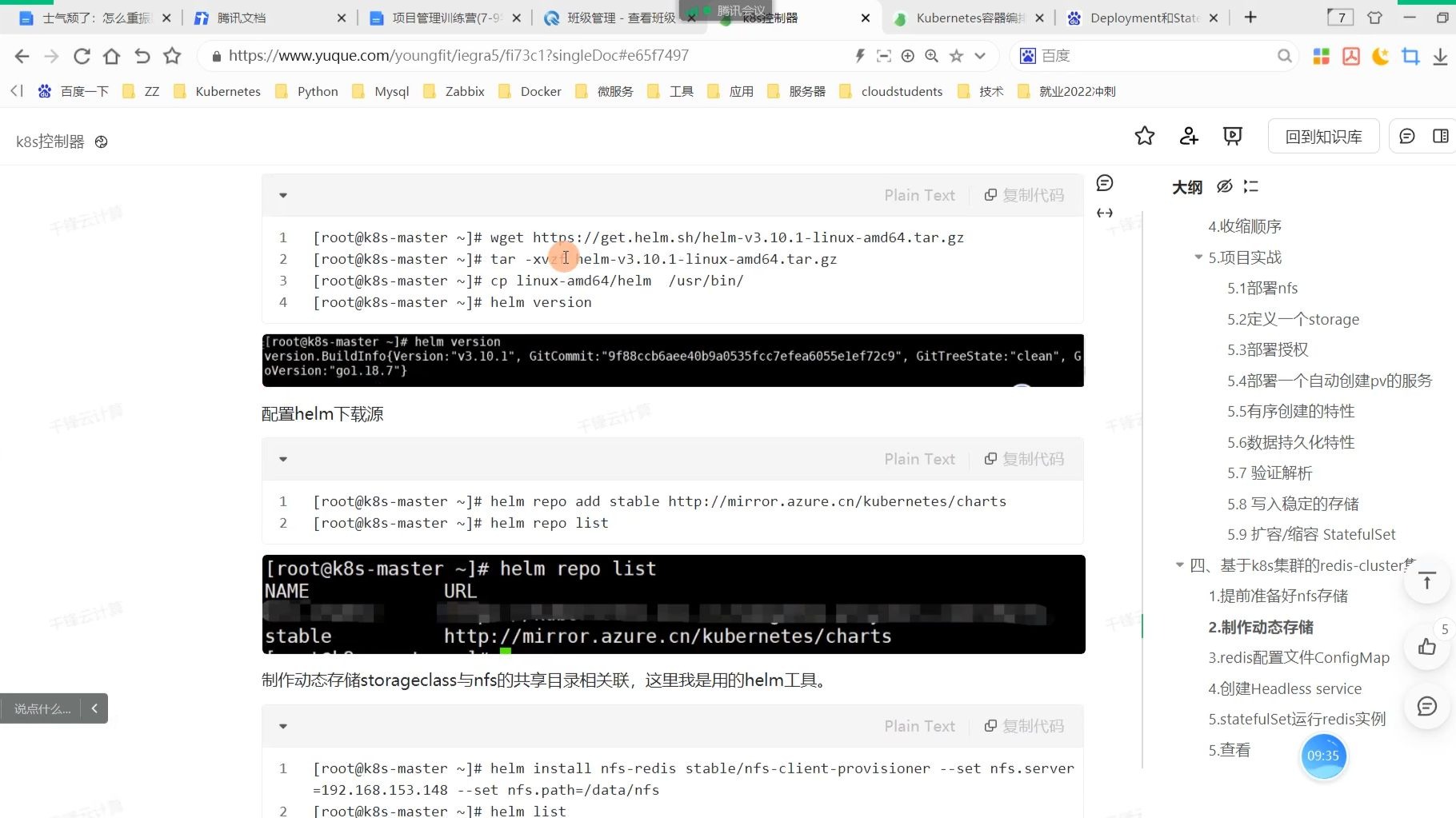The width and height of the screenshot is (1456, 818).
Task: Invite a collaborator with the add-person icon
Action: (x=1189, y=136)
